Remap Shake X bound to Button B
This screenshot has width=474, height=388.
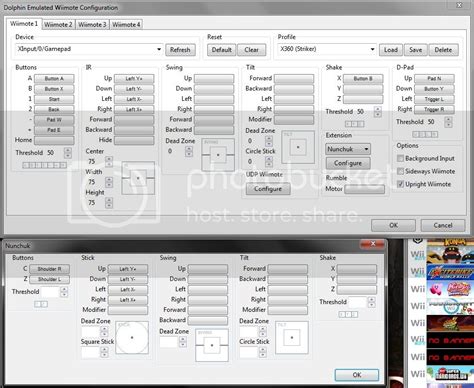coord(363,79)
